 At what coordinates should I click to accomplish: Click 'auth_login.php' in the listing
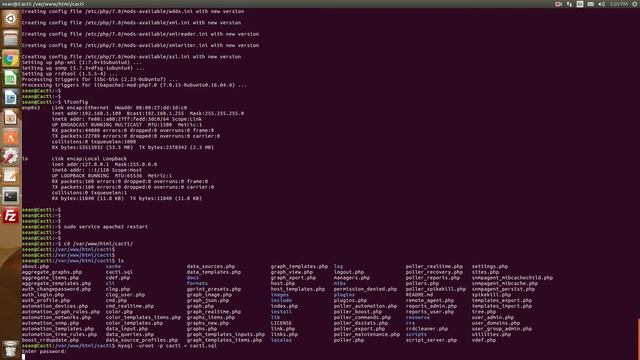click(43, 294)
